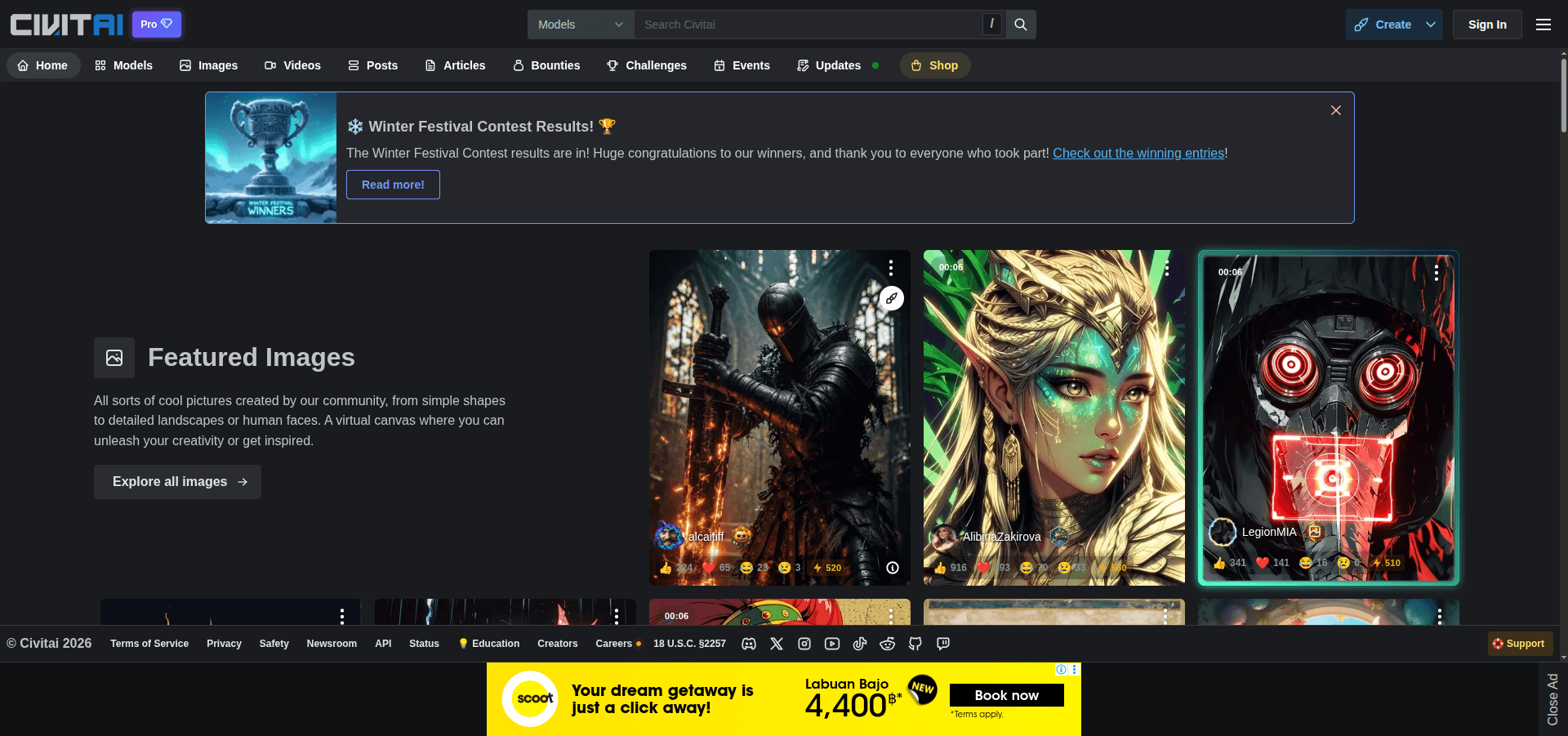Viewport: 1568px width, 736px height.
Task: Open the Bounties page
Action: pyautogui.click(x=546, y=65)
